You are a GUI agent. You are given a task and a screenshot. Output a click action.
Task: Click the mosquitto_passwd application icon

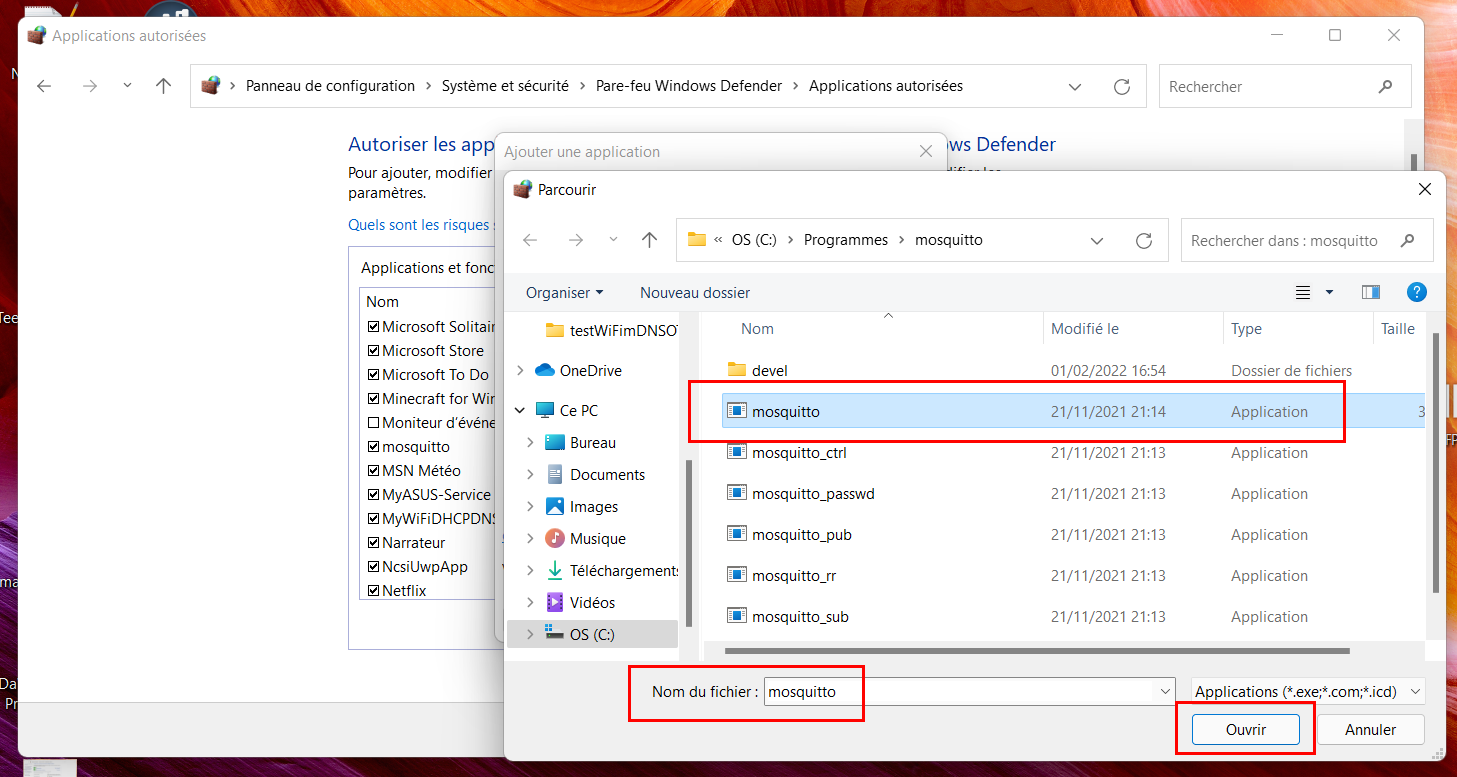737,493
